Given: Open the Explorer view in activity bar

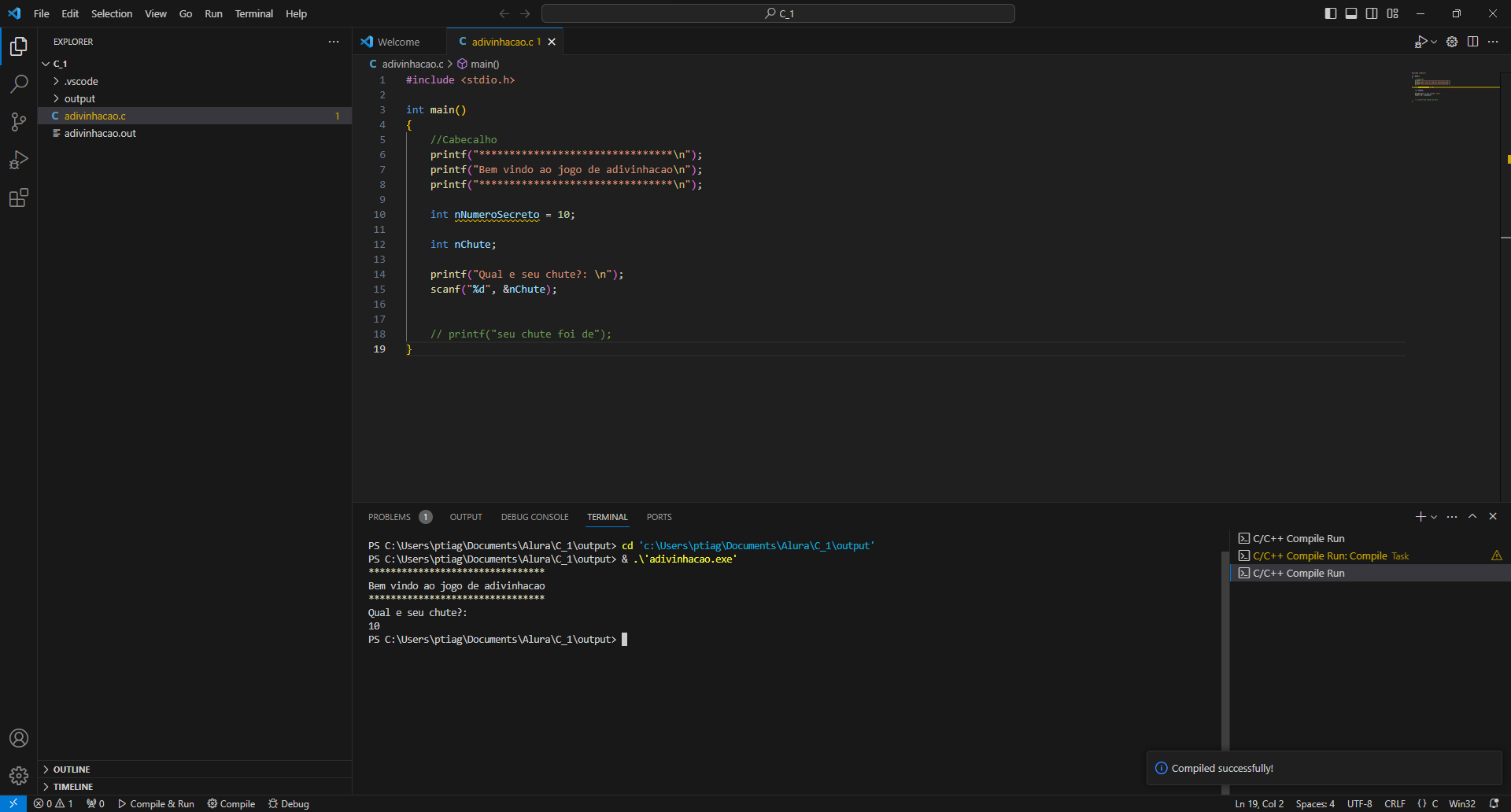Looking at the screenshot, I should click(19, 46).
